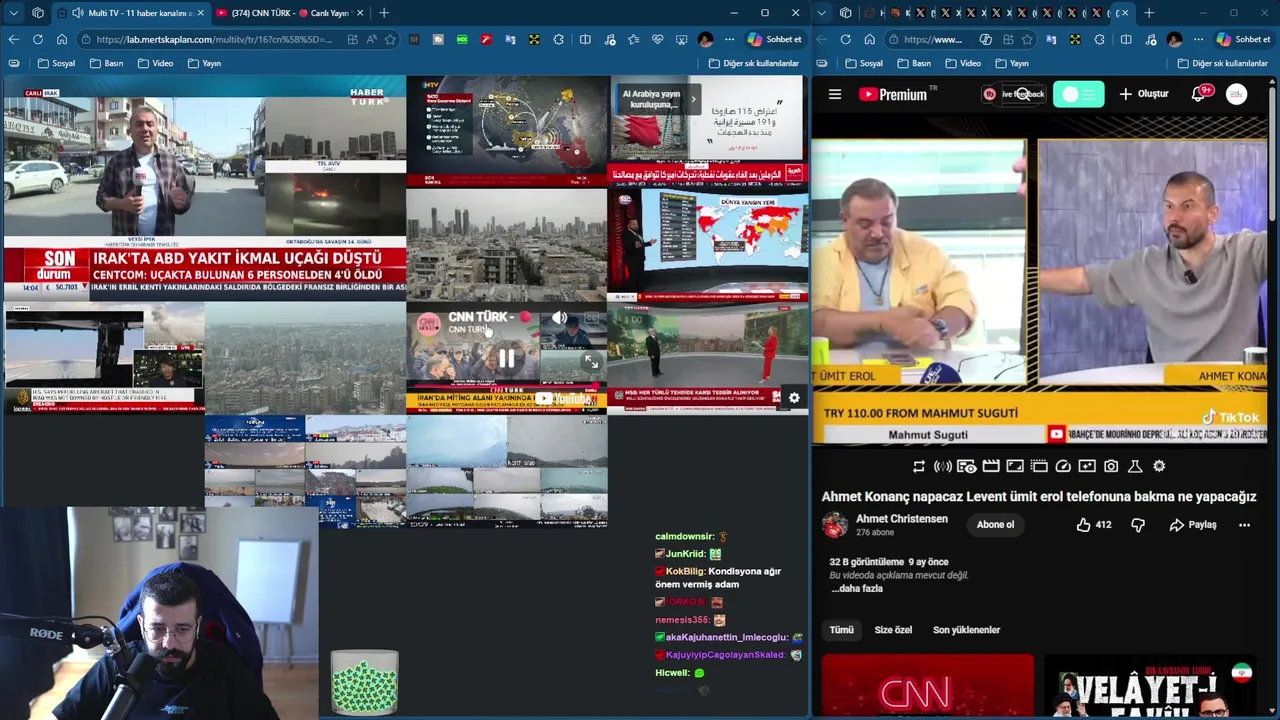This screenshot has height=720, width=1280.
Task: Open split screen icon in left browser
Action: coord(584,39)
